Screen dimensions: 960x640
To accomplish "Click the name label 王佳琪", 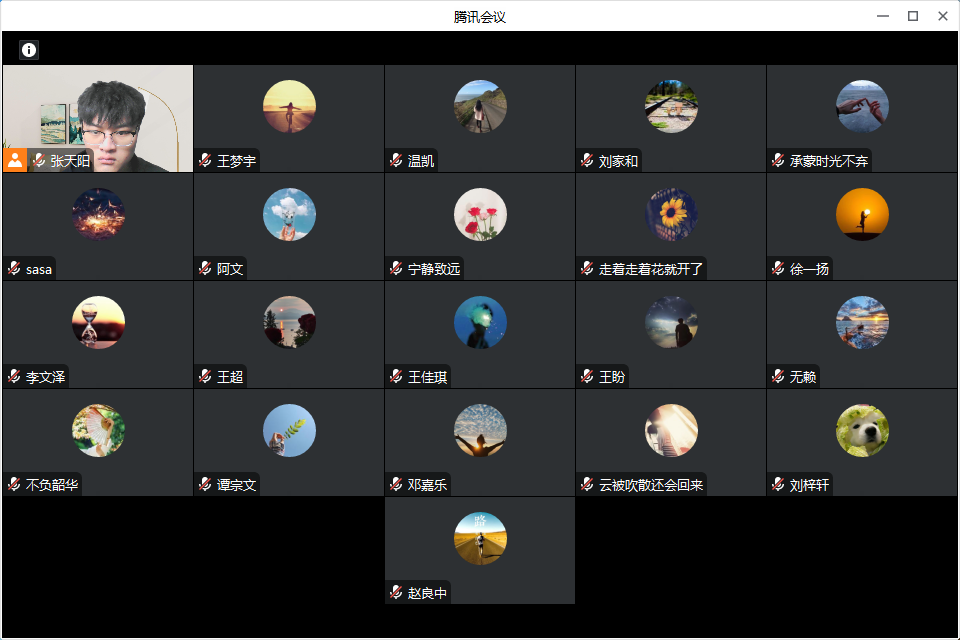I will tap(427, 377).
